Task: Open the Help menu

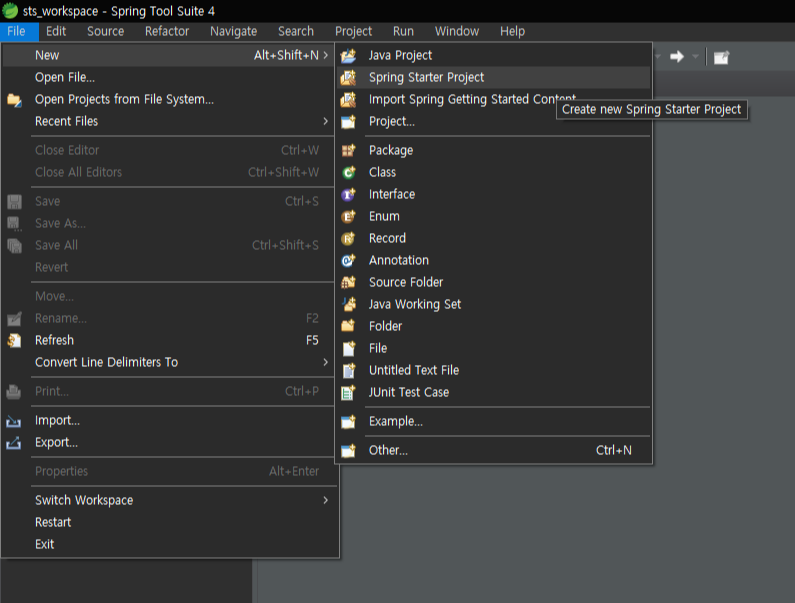Action: tap(512, 31)
